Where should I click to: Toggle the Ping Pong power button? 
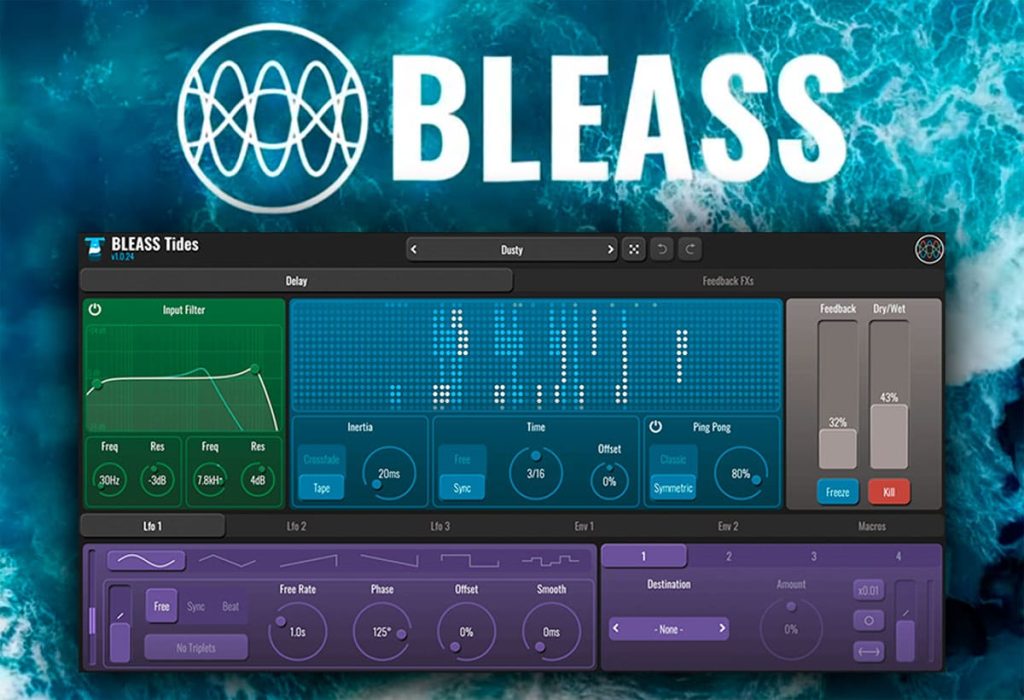[656, 426]
